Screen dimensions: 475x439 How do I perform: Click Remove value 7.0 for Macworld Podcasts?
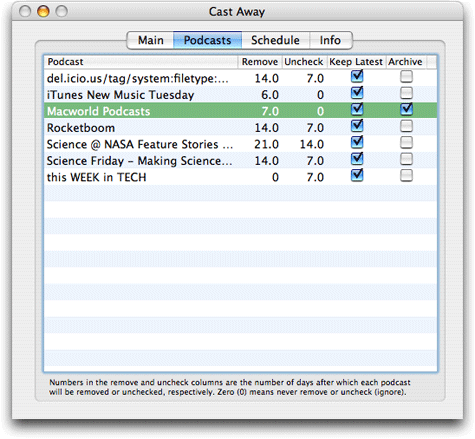click(270, 111)
